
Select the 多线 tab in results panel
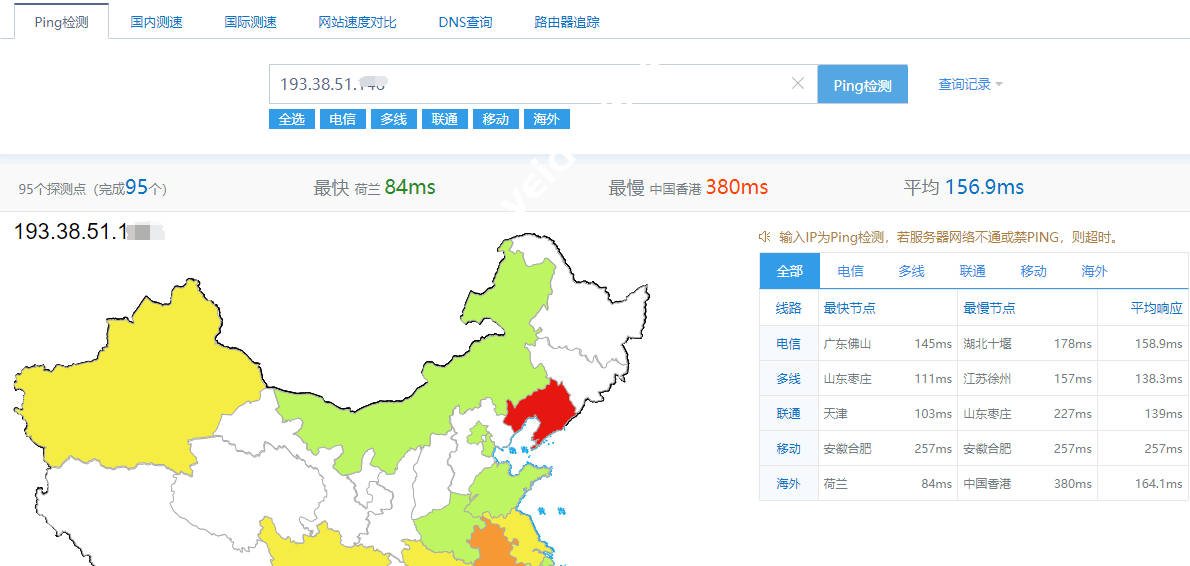click(x=911, y=271)
